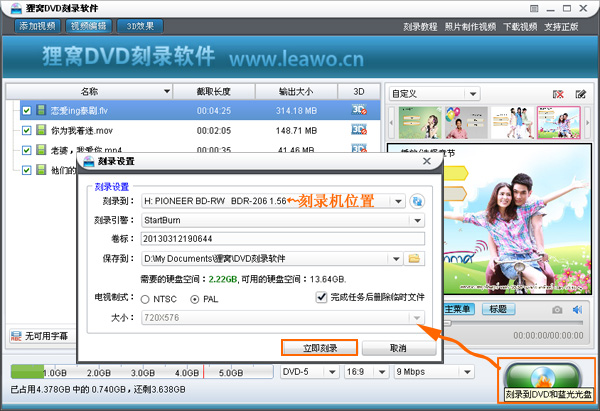This screenshot has width=600, height=411.
Task: Click the edit menu template icon
Action: point(580,94)
